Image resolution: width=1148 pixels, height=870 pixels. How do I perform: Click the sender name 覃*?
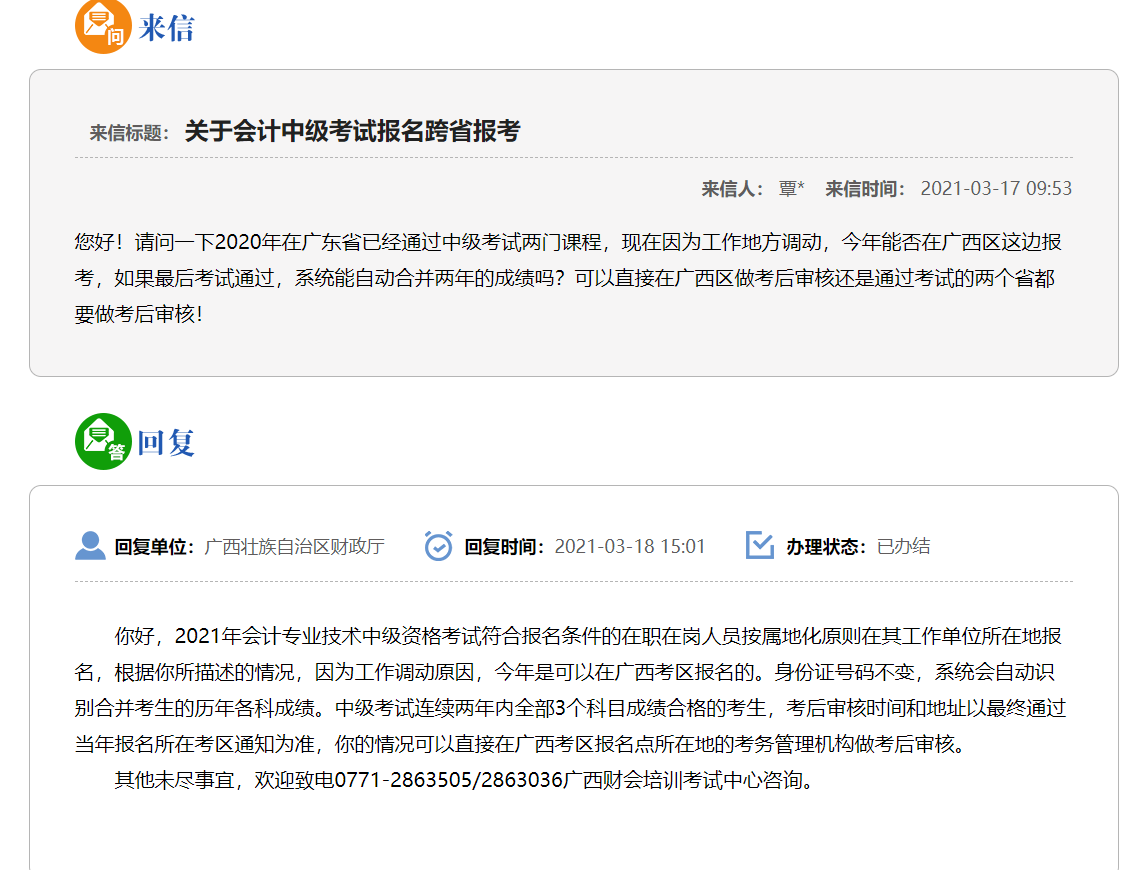click(x=792, y=189)
